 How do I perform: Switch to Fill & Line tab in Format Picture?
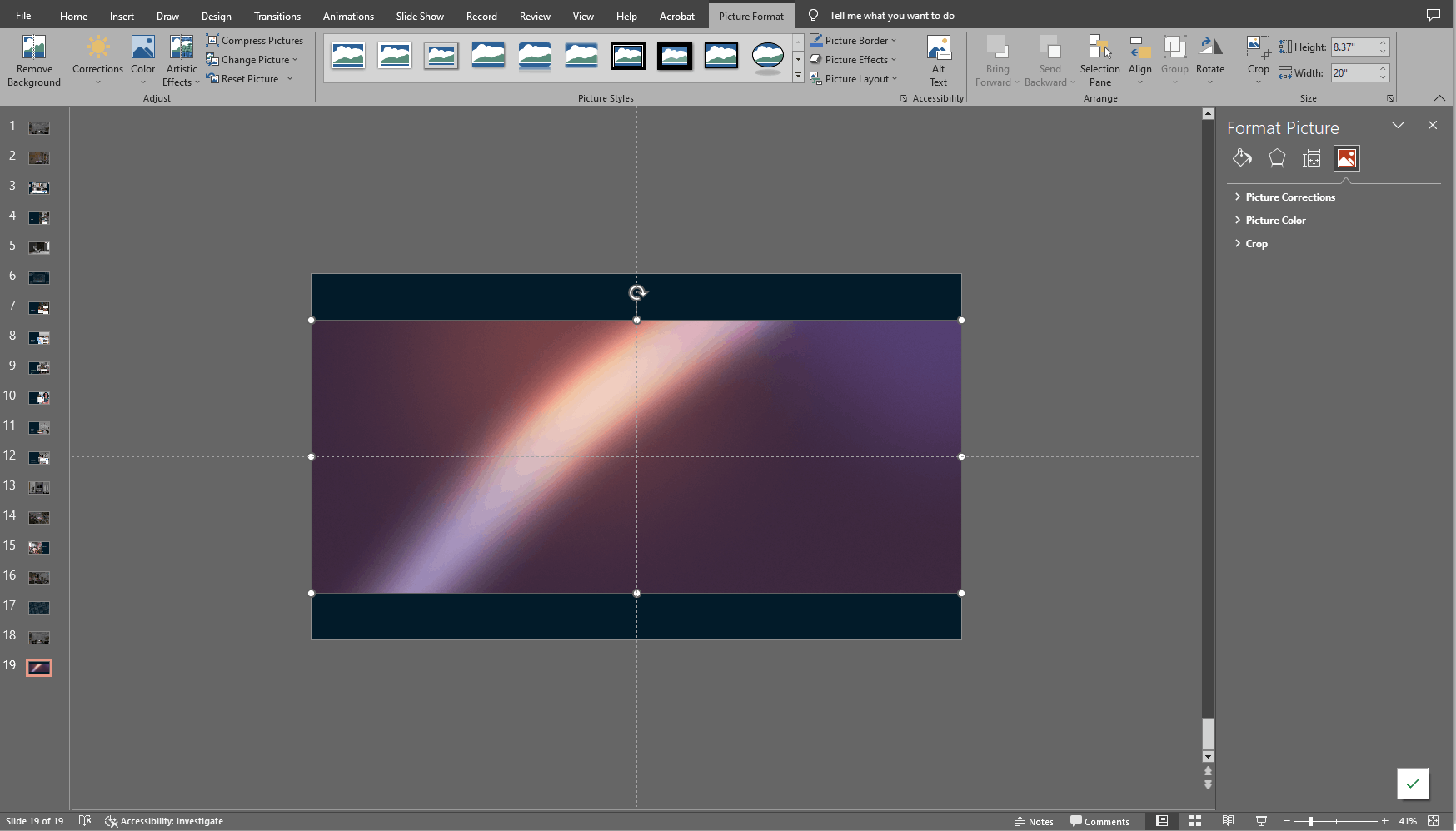[x=1242, y=158]
